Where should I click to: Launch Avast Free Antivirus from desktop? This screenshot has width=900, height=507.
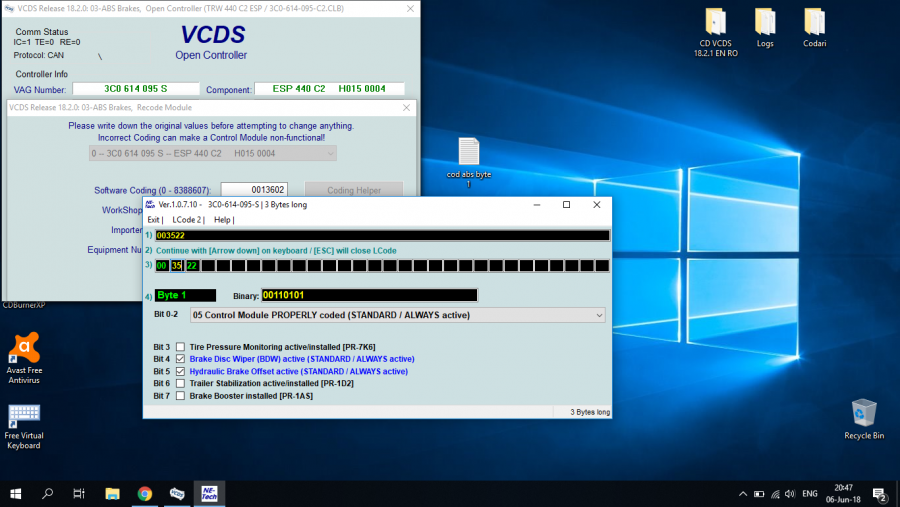24,349
